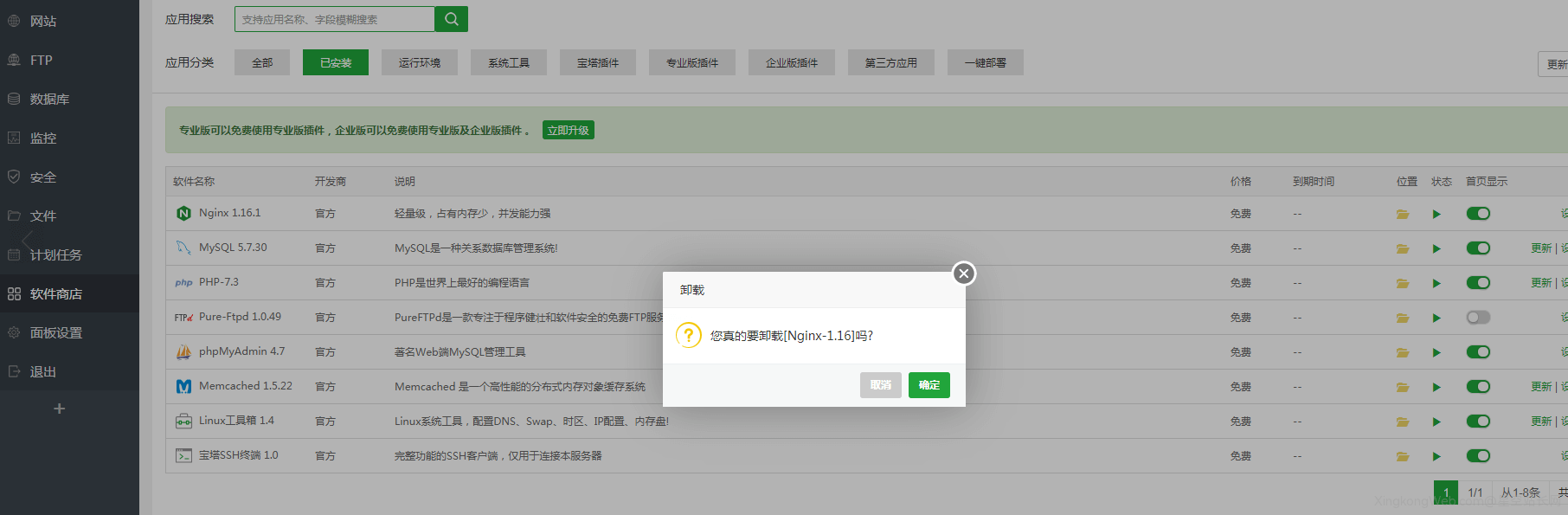Close the uninstall dialog with X icon
The image size is (1568, 515).
964,274
